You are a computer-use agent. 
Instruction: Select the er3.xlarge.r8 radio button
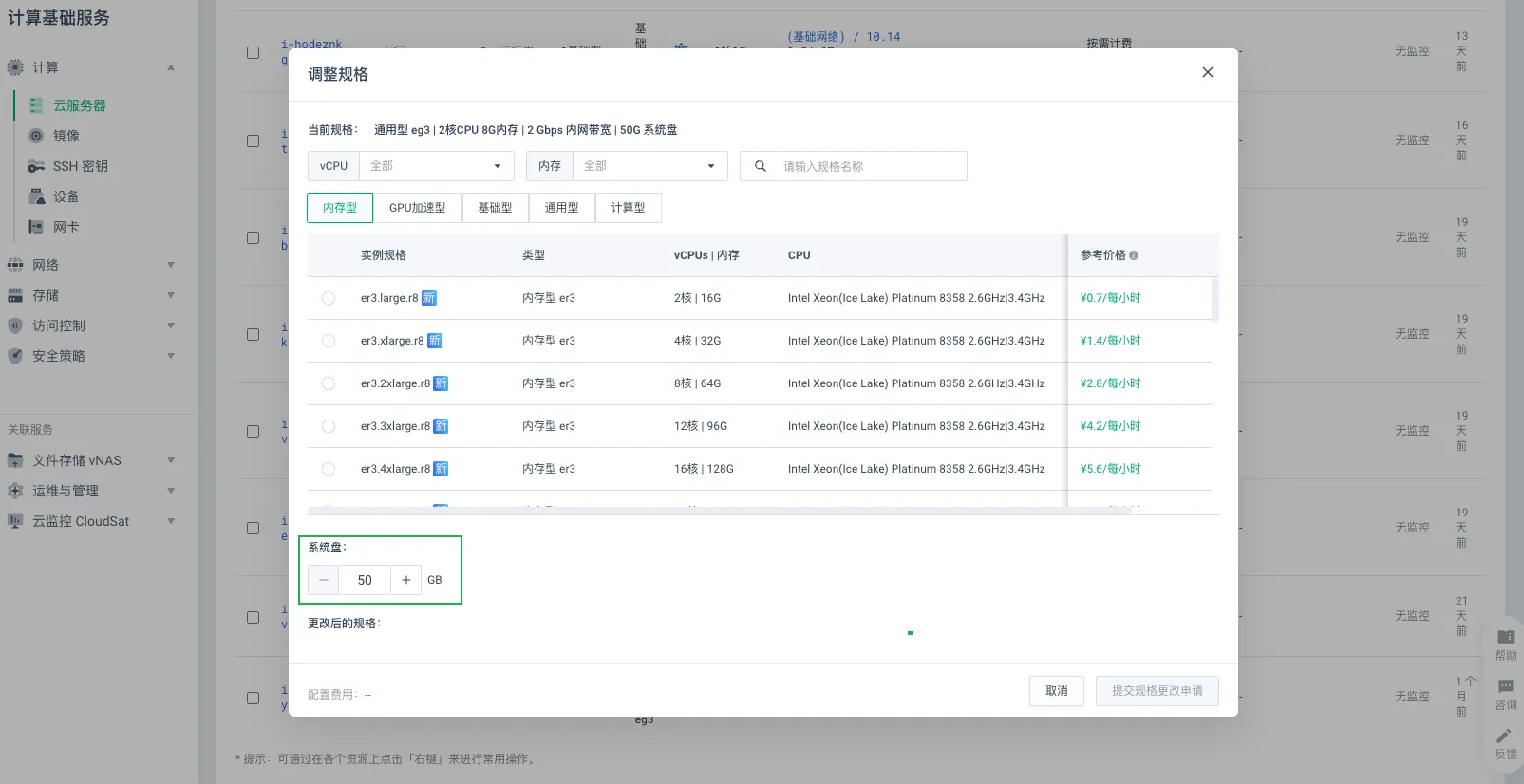[x=329, y=341]
